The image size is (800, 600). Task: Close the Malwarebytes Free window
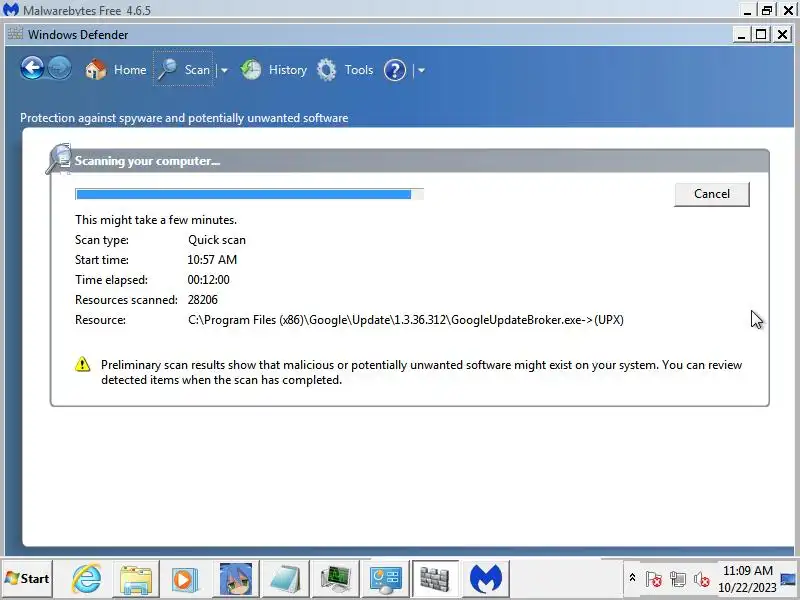(788, 10)
